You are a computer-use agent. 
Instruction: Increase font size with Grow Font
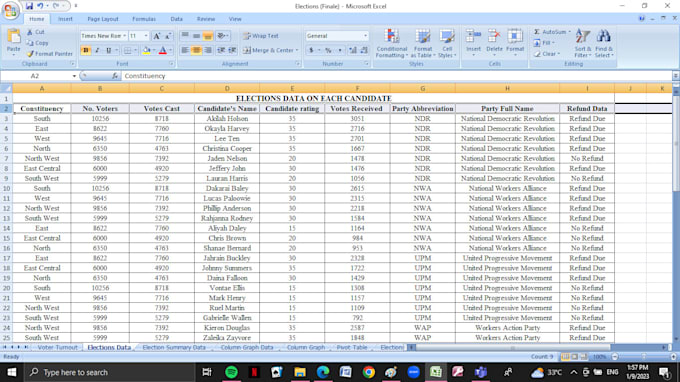tap(157, 36)
